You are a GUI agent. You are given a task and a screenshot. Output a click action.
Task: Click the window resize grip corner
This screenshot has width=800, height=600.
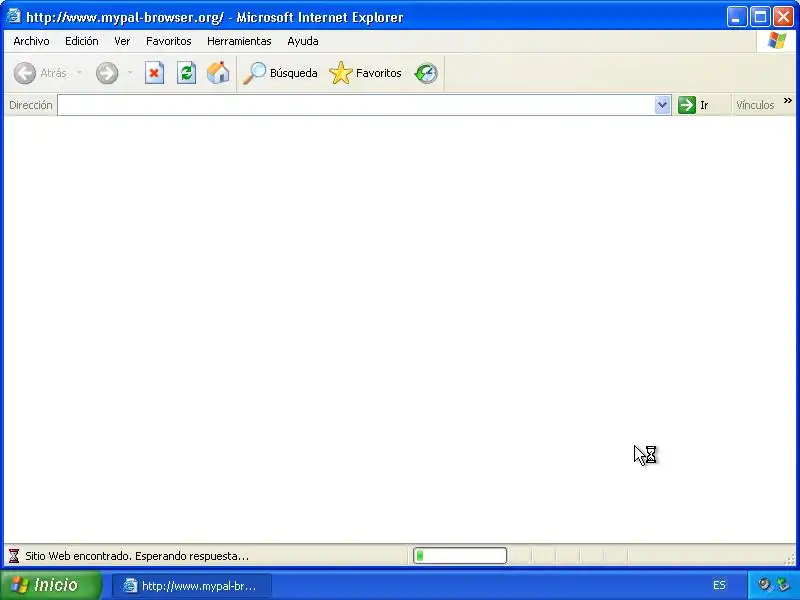790,560
